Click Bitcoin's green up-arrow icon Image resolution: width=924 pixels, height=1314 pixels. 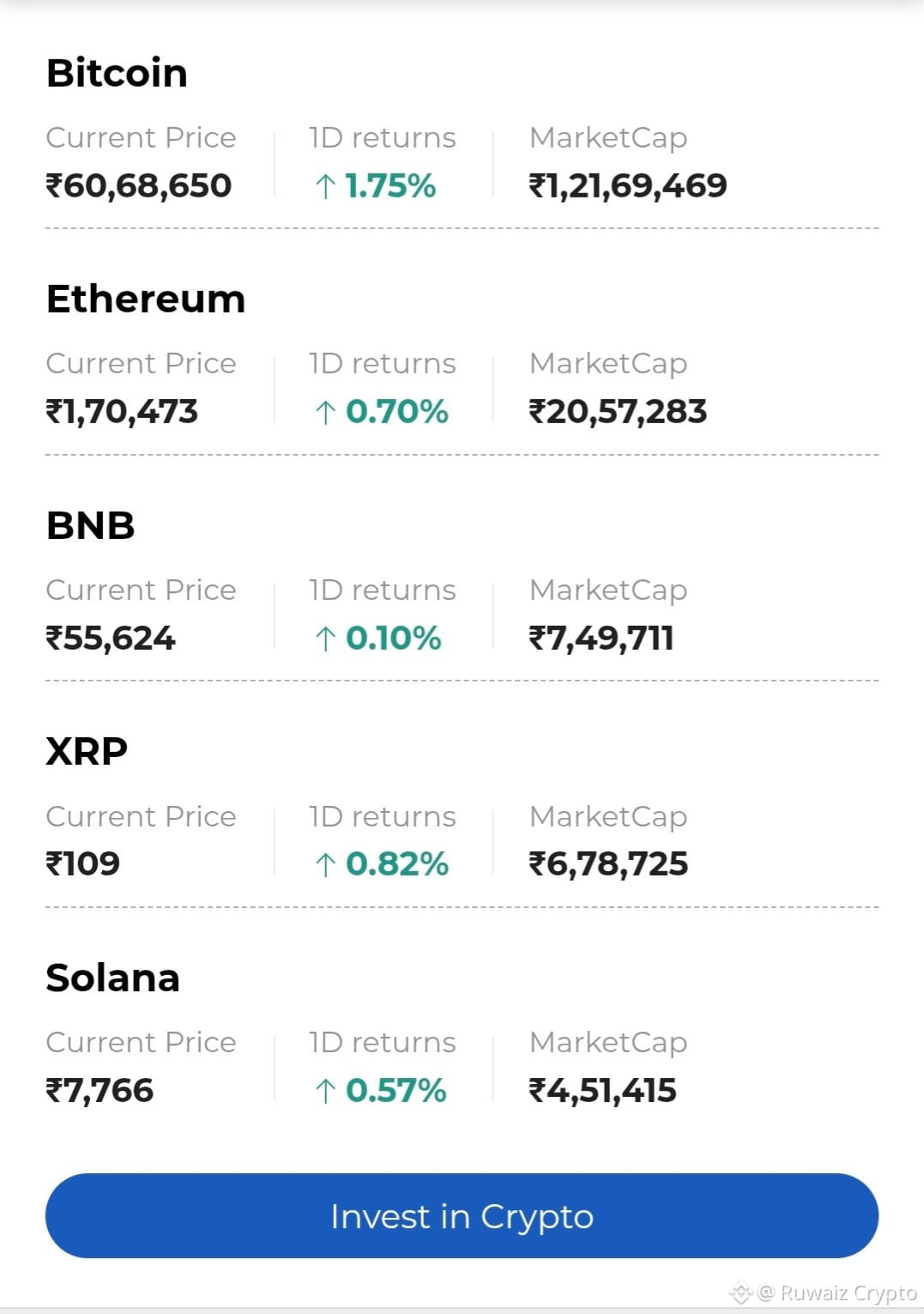[x=325, y=186]
